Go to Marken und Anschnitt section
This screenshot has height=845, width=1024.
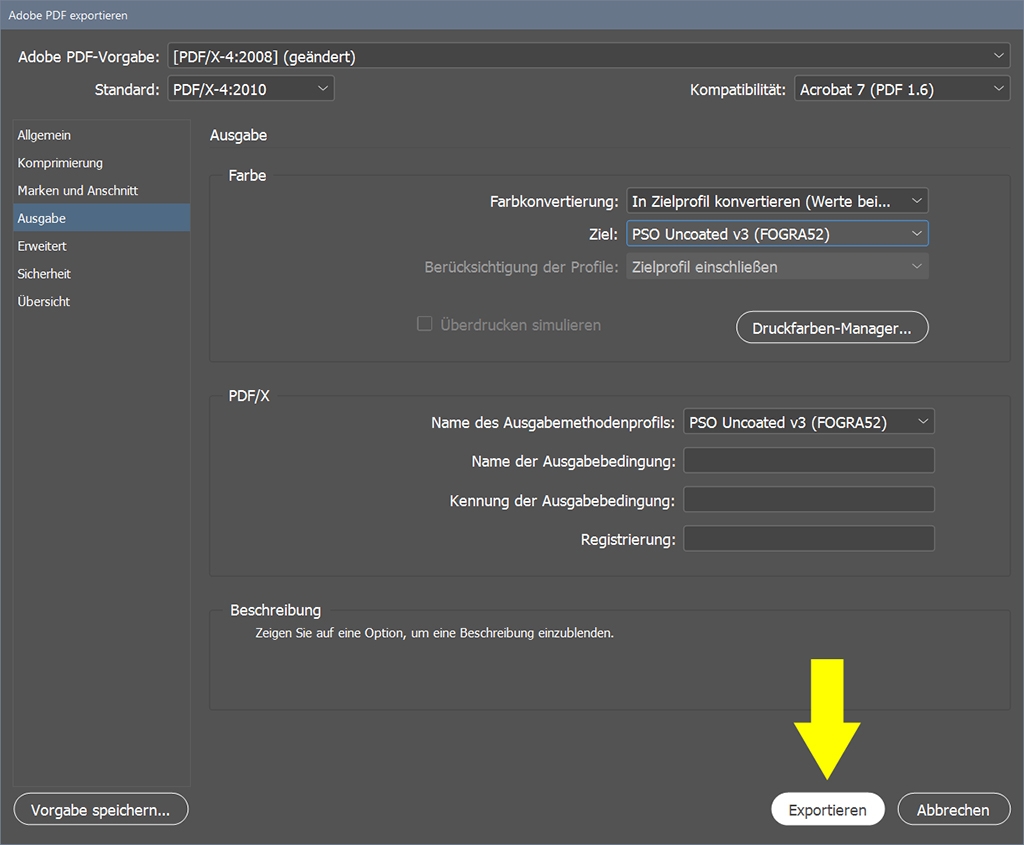(78, 190)
